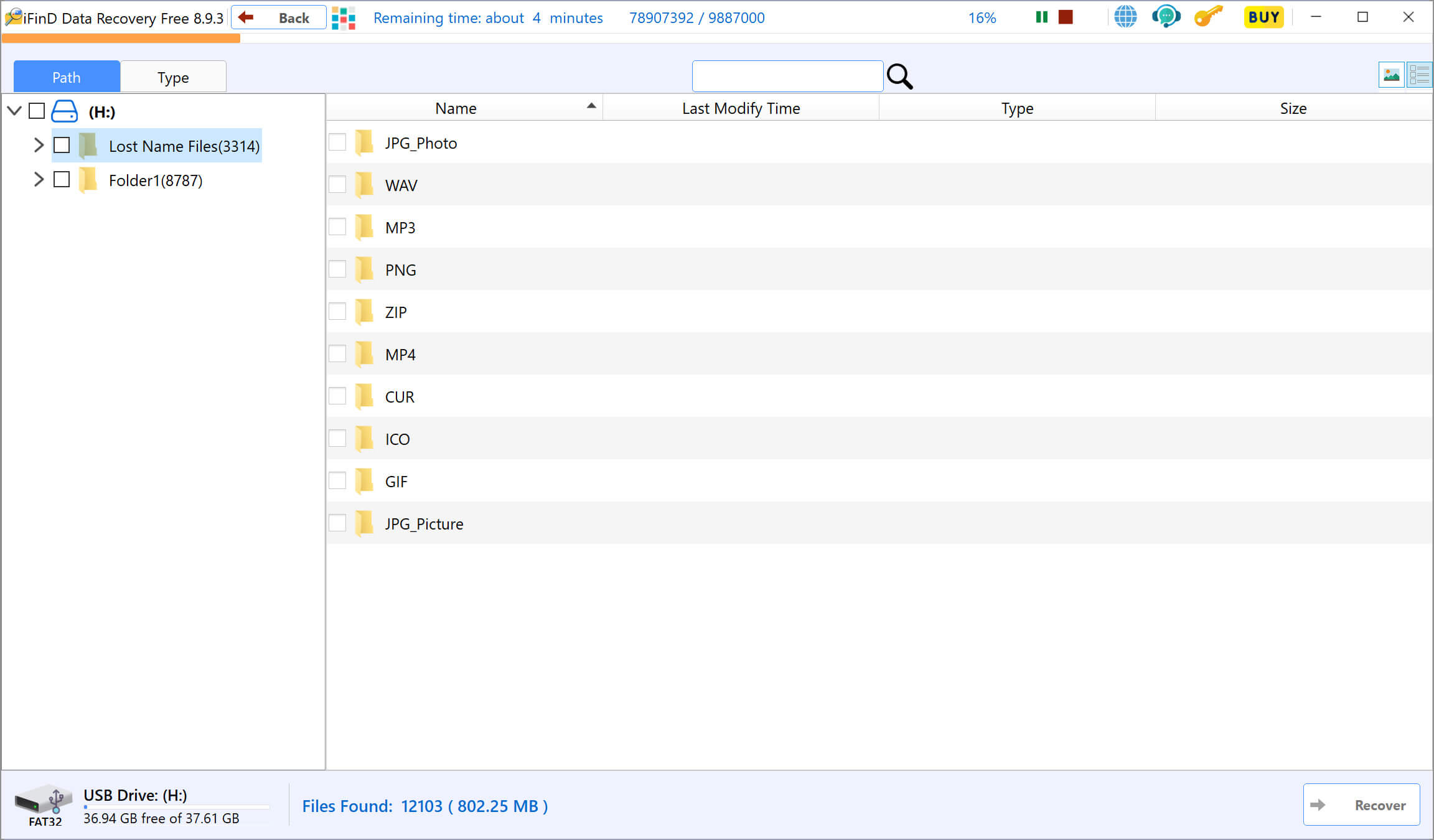Select the Path tab
The height and width of the screenshot is (840, 1434).
click(x=67, y=77)
